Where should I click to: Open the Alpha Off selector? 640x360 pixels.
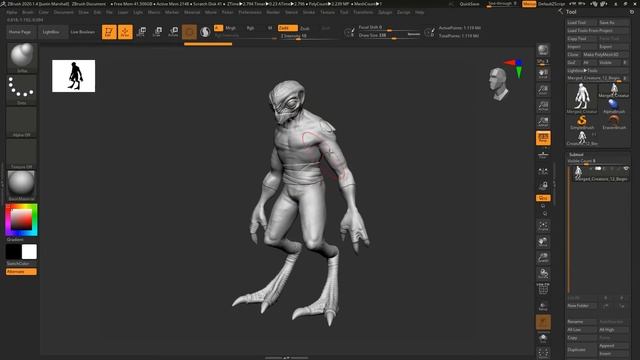[22, 122]
